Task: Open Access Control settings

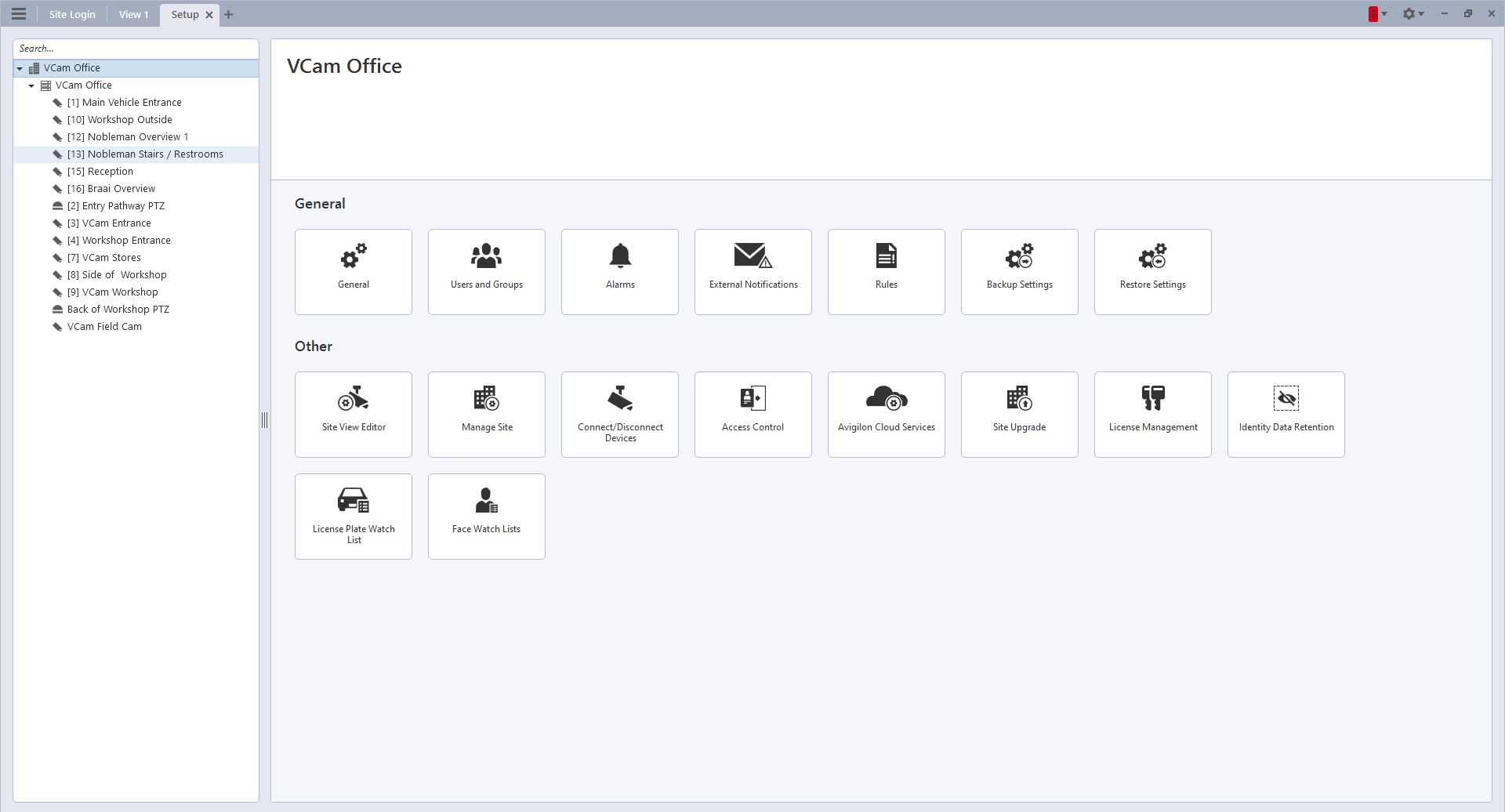Action: (x=753, y=415)
